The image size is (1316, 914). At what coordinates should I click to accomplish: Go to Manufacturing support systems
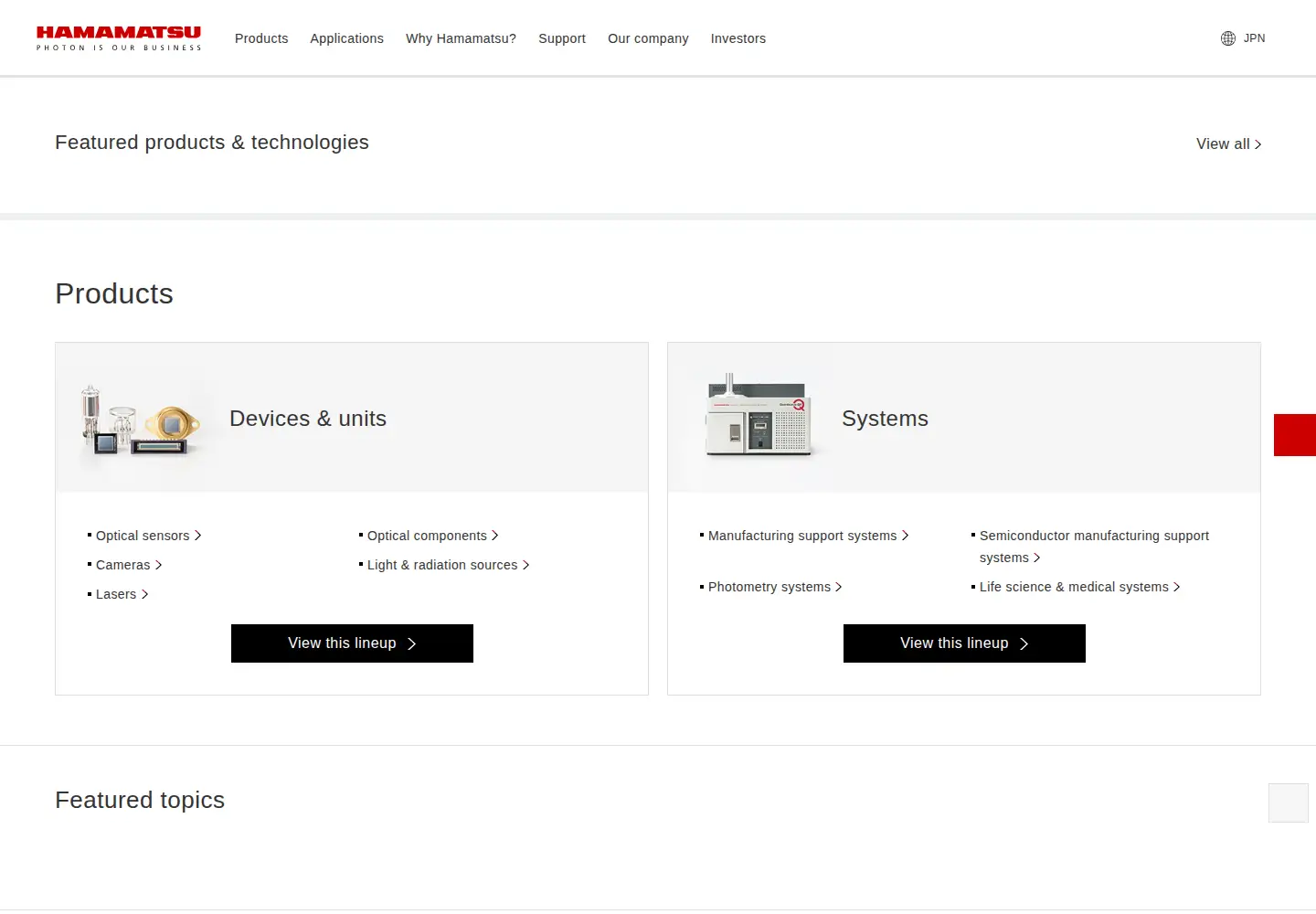[807, 536]
